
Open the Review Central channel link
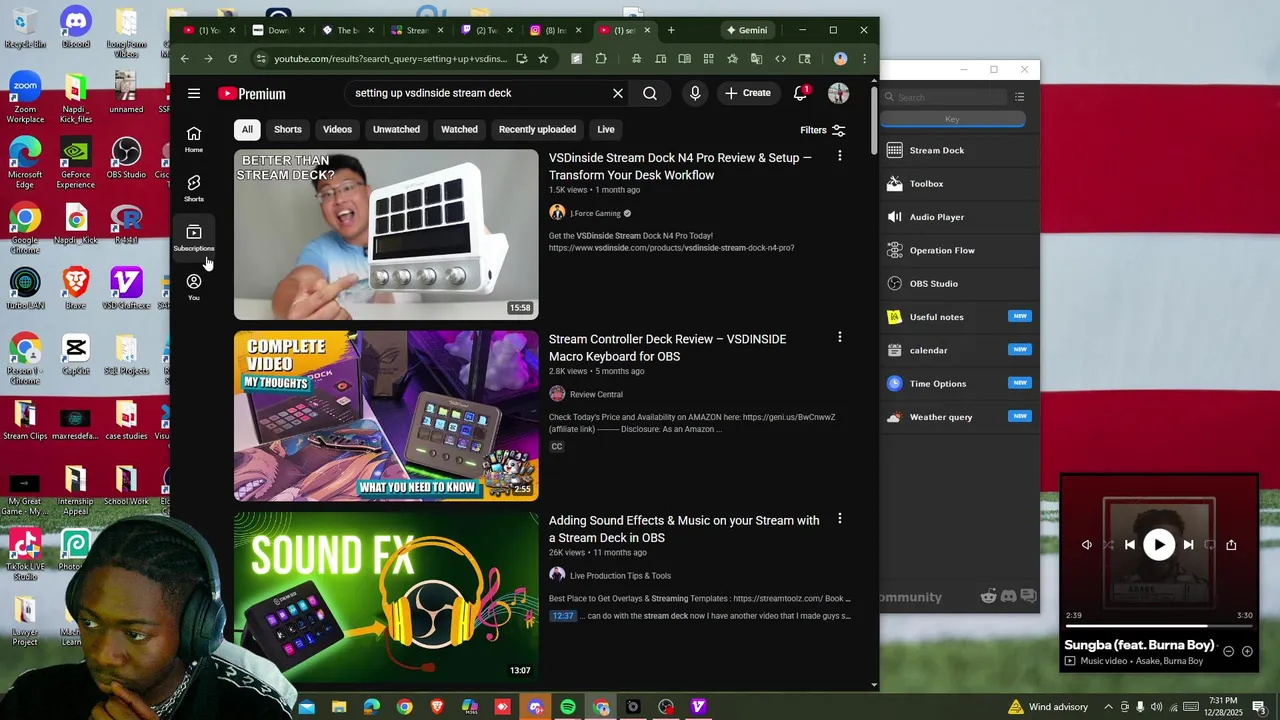pos(596,394)
